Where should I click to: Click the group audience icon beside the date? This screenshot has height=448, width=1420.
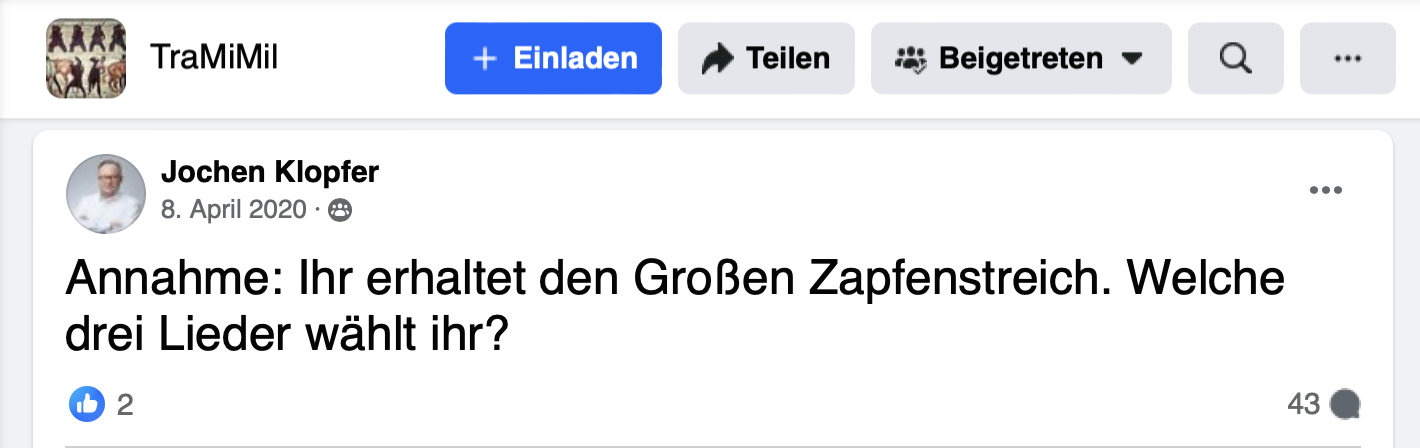340,211
